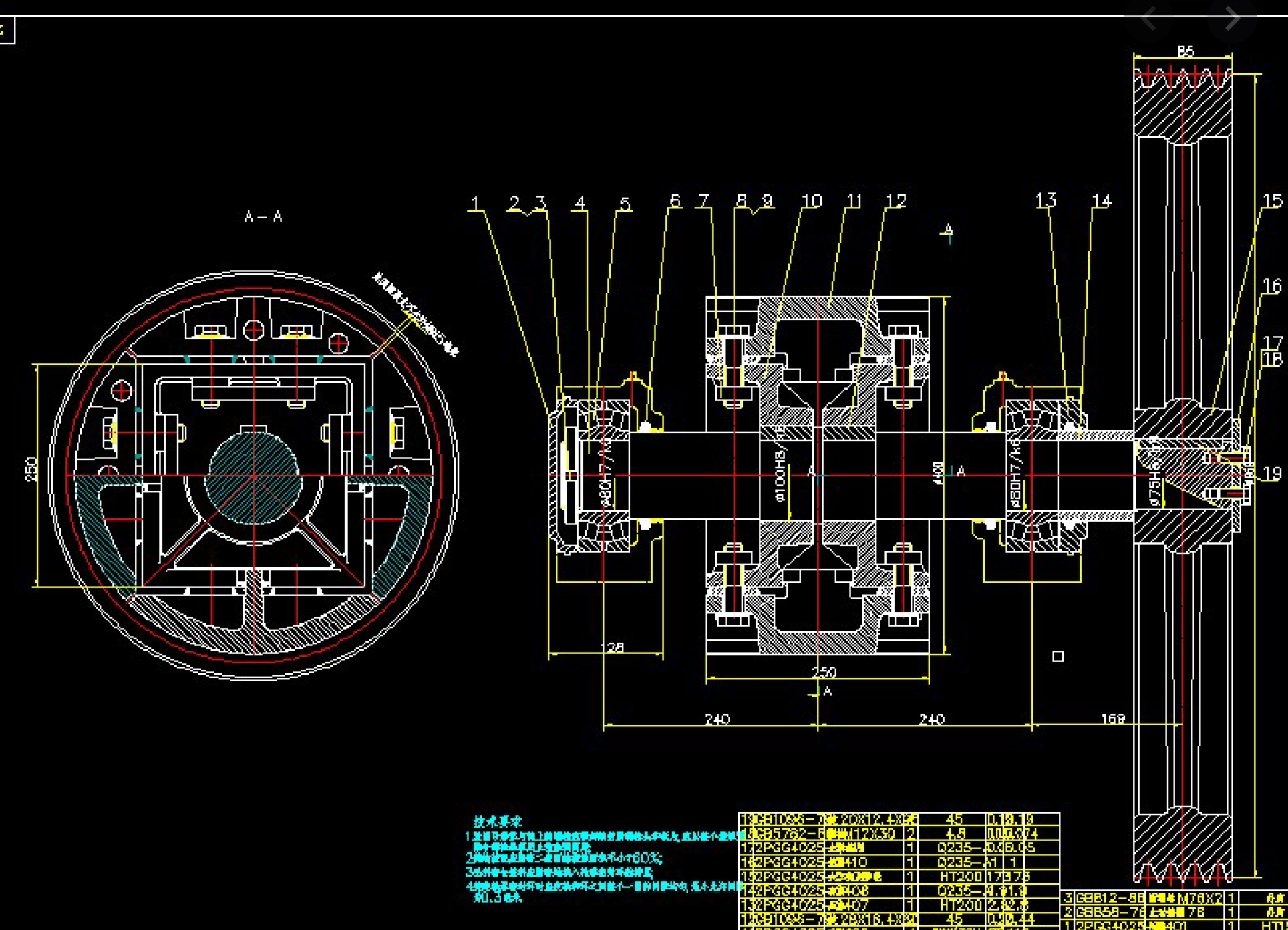Click the previous image arrow

(x=1148, y=19)
